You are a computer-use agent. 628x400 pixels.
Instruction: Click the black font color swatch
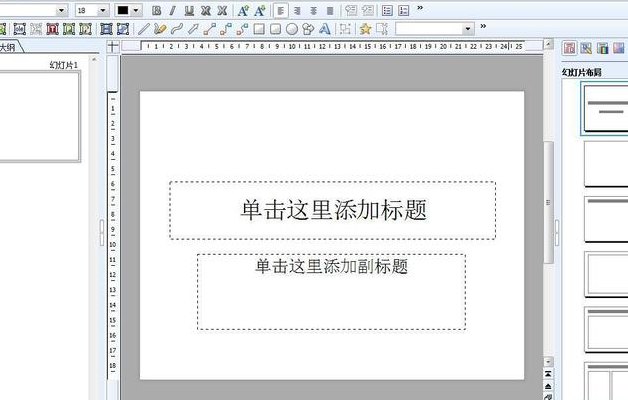click(123, 10)
